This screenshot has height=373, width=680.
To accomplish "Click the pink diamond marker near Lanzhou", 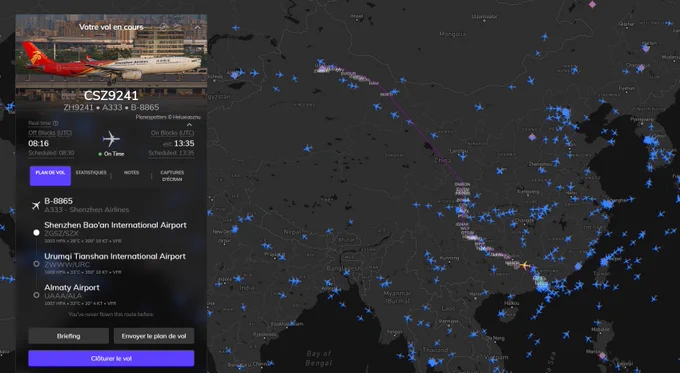I will click(532, 137).
